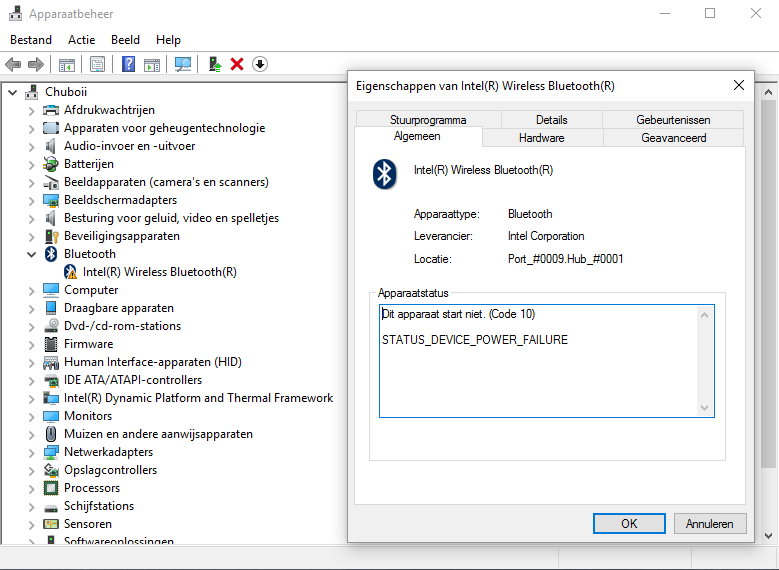Collapse the Bluetooth category
The height and width of the screenshot is (570, 779).
point(31,254)
